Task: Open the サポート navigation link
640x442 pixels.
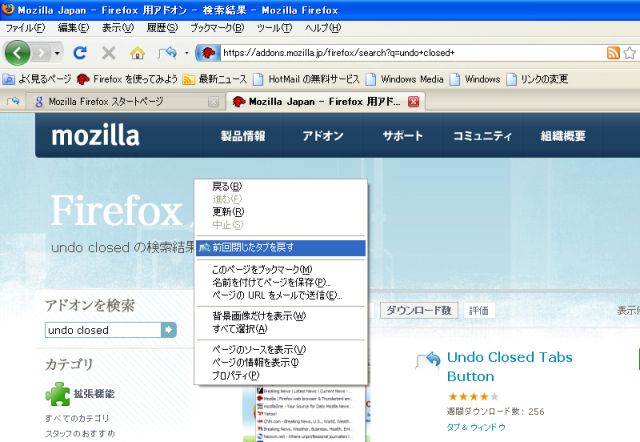Action: point(402,136)
